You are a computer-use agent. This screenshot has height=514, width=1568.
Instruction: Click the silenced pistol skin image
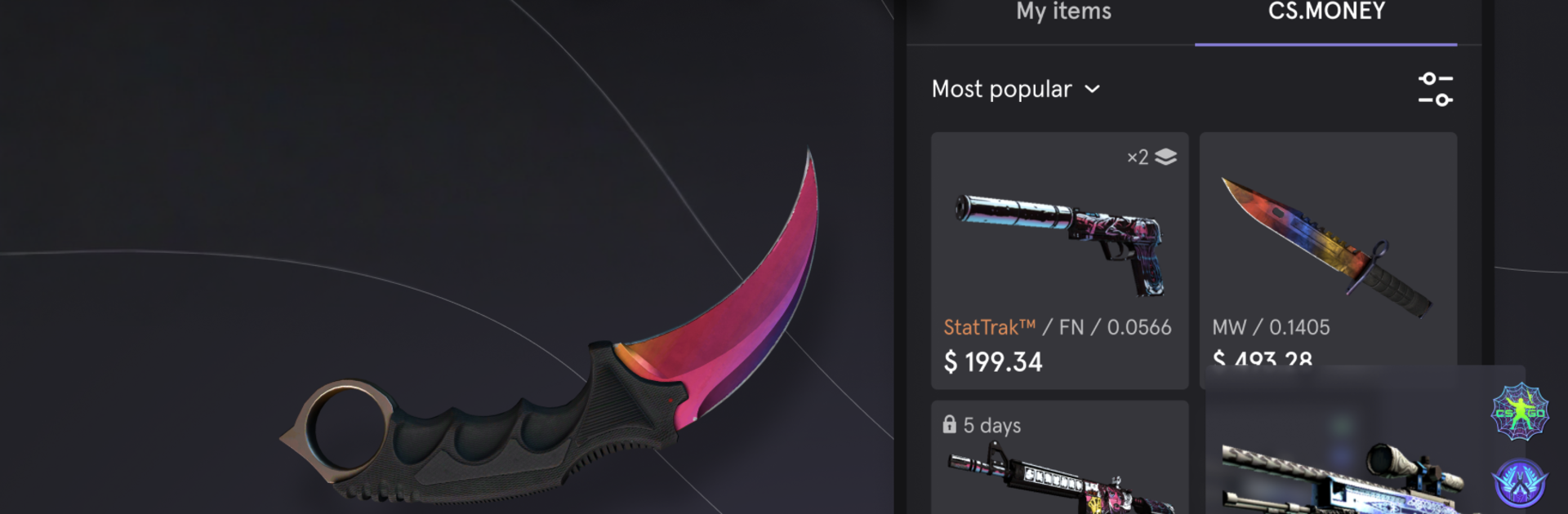pos(1061,241)
